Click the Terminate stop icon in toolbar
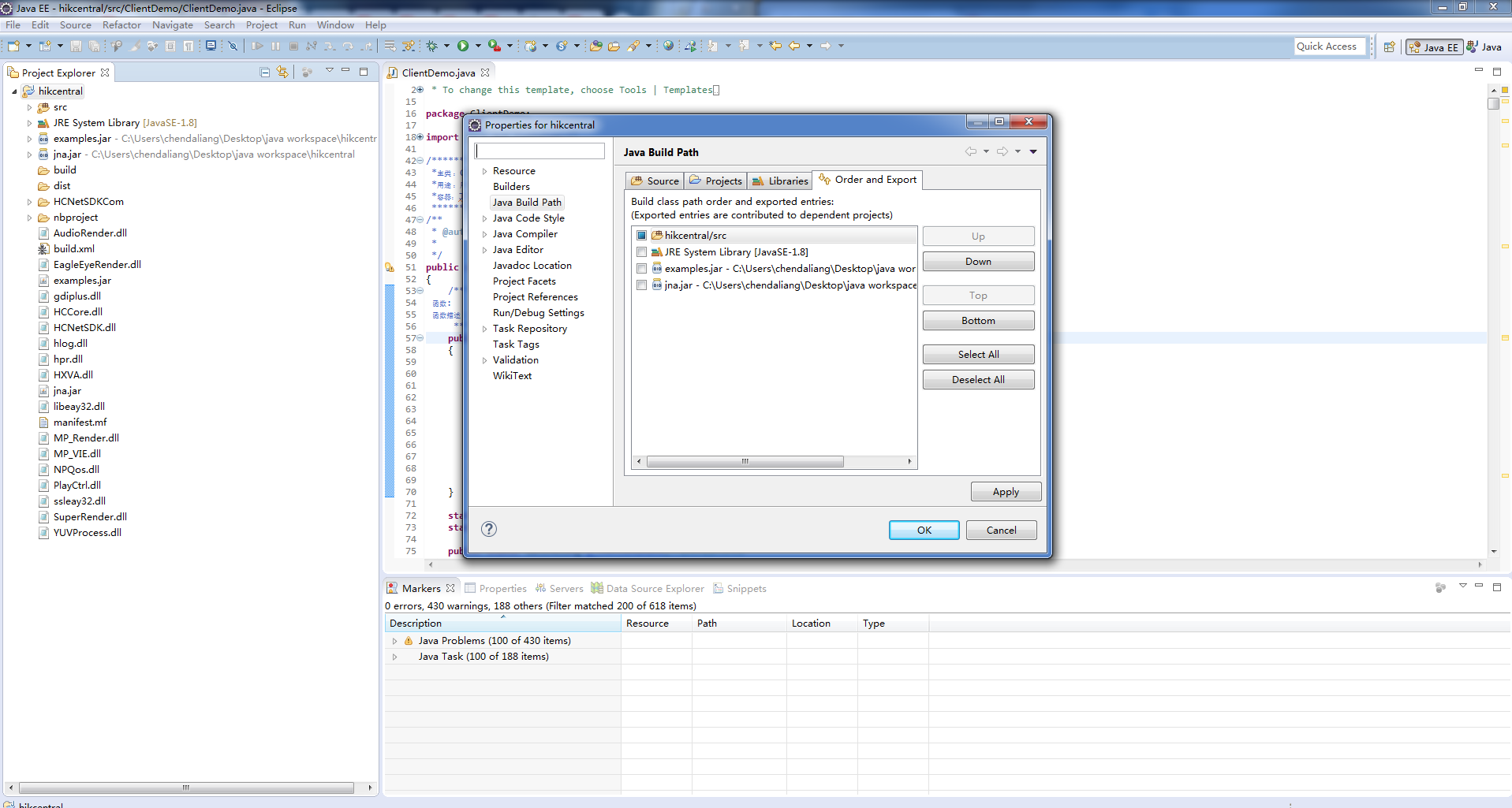The height and width of the screenshot is (808, 1512). 293,46
